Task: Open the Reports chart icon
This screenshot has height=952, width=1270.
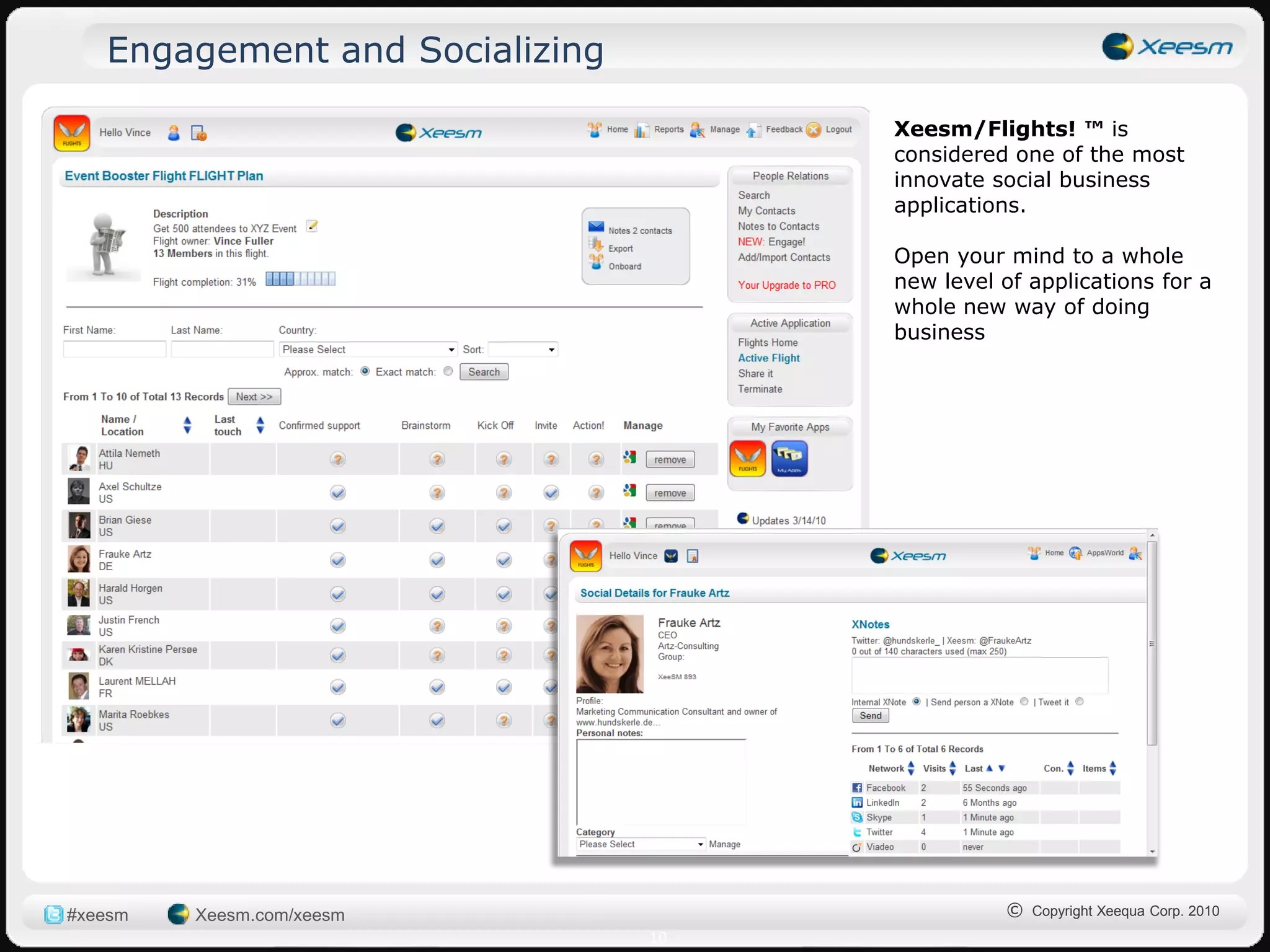Action: [x=642, y=130]
